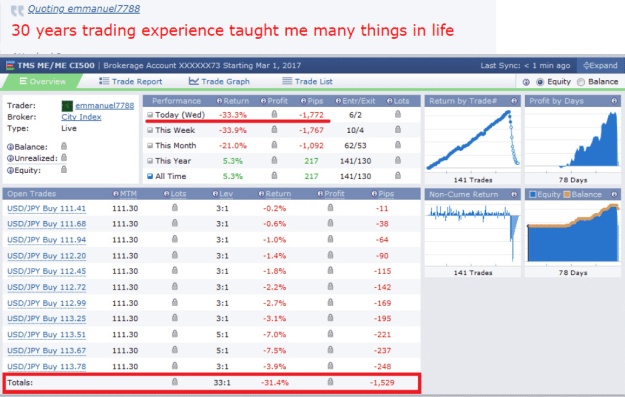Click the Balance info icon
Screen dimensions: 625x397
tap(11, 147)
